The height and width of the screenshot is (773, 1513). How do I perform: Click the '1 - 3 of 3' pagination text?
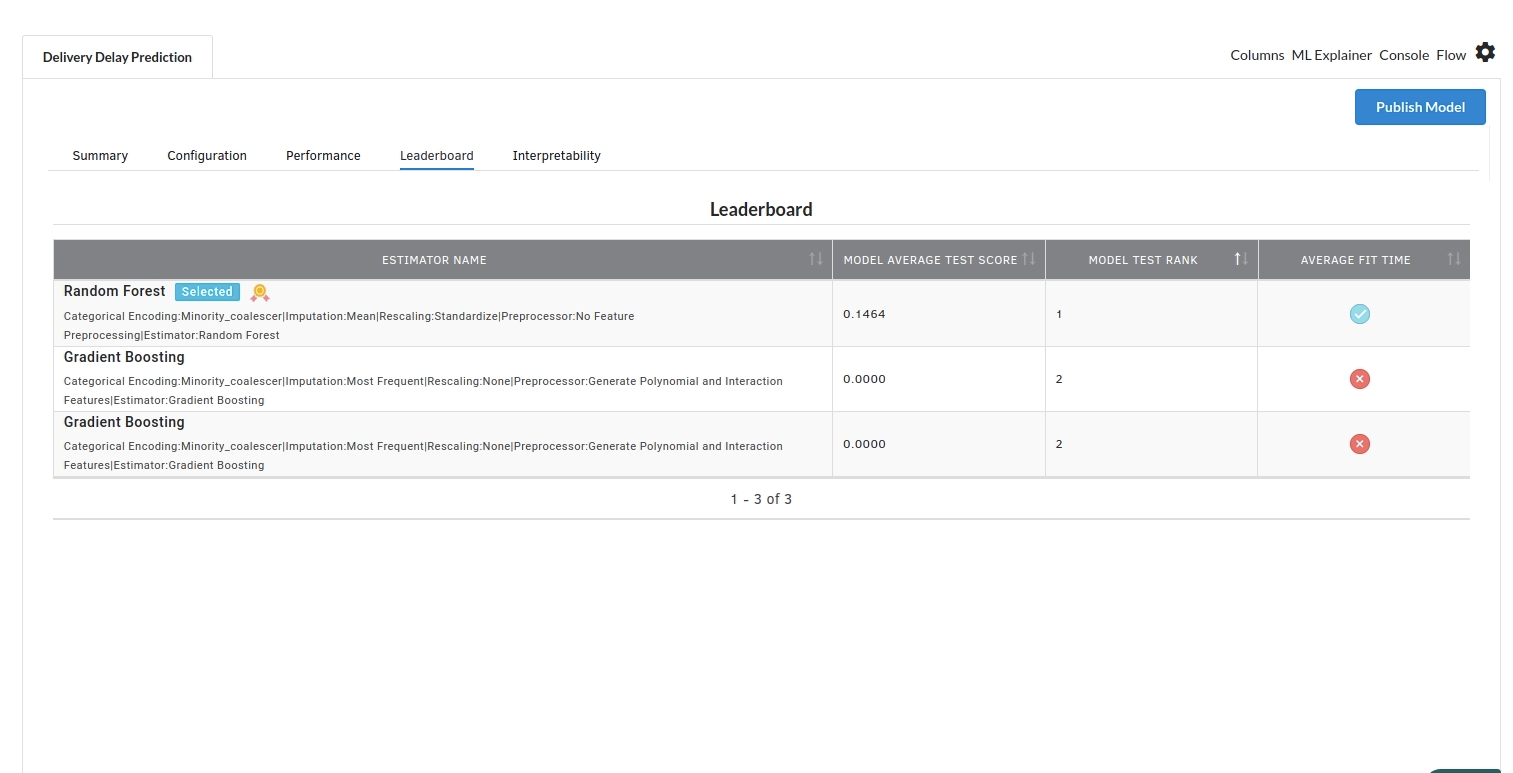tap(761, 499)
